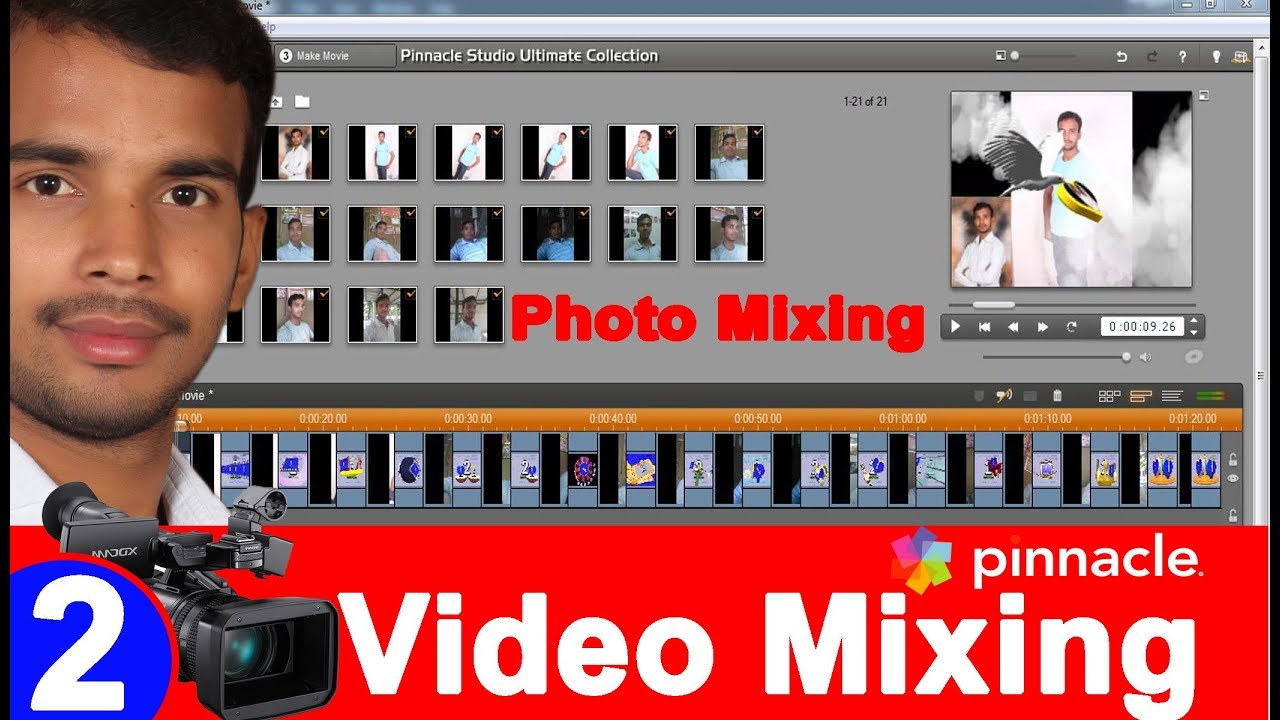Toggle the video track lock icon
Image resolution: width=1280 pixels, height=720 pixels.
click(1233, 460)
